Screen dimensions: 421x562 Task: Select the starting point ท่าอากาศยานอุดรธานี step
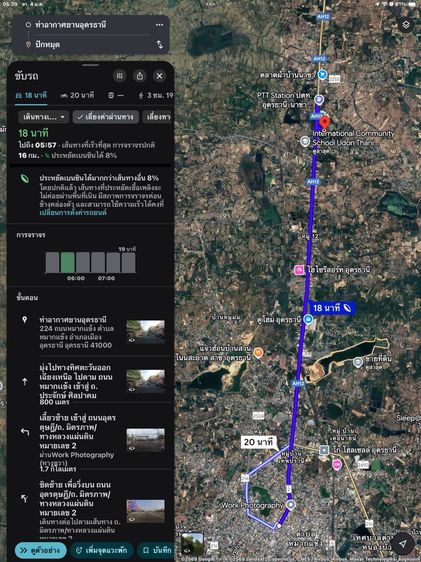pyautogui.click(x=91, y=332)
